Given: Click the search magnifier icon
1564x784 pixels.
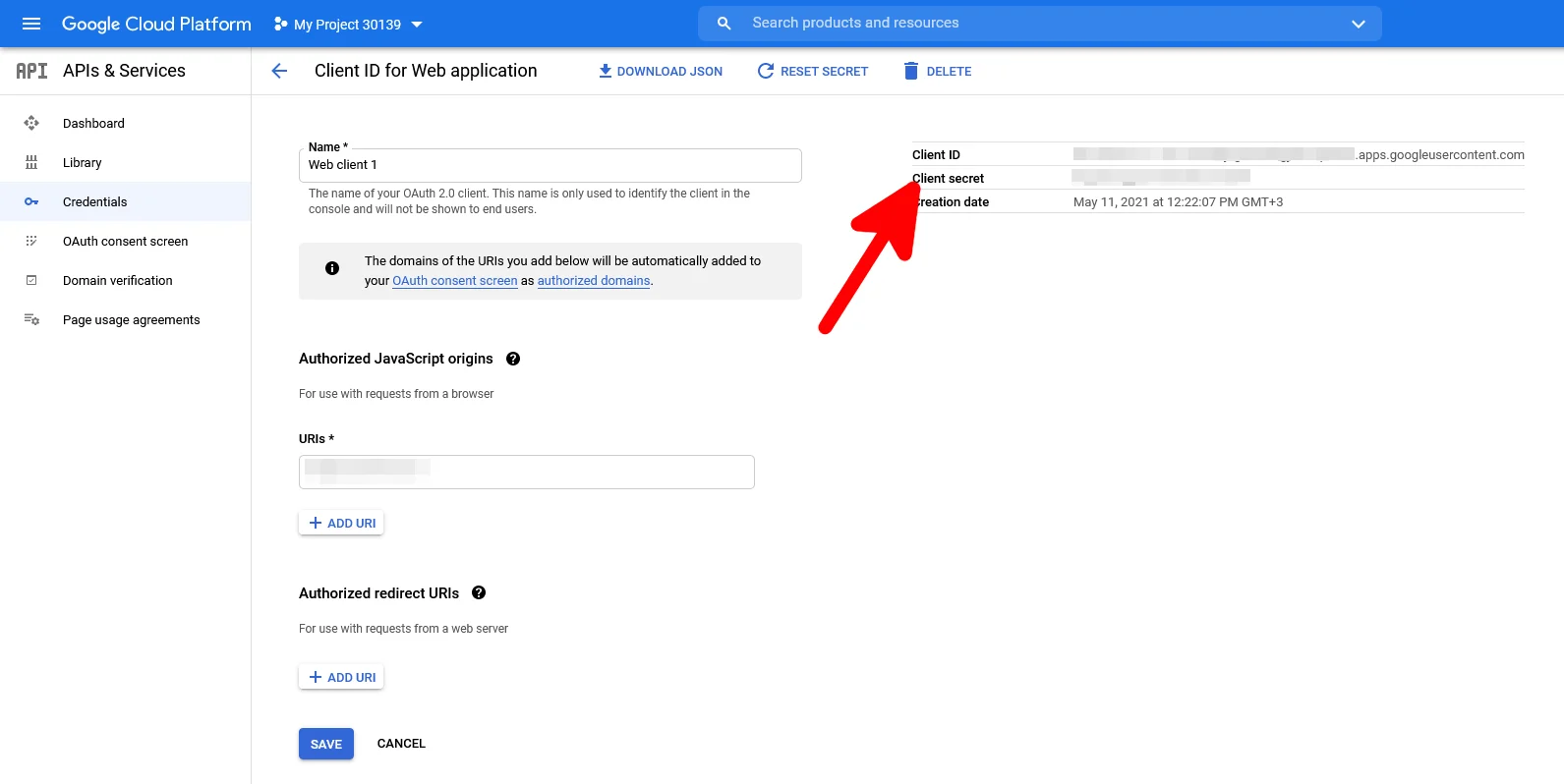Looking at the screenshot, I should [724, 24].
